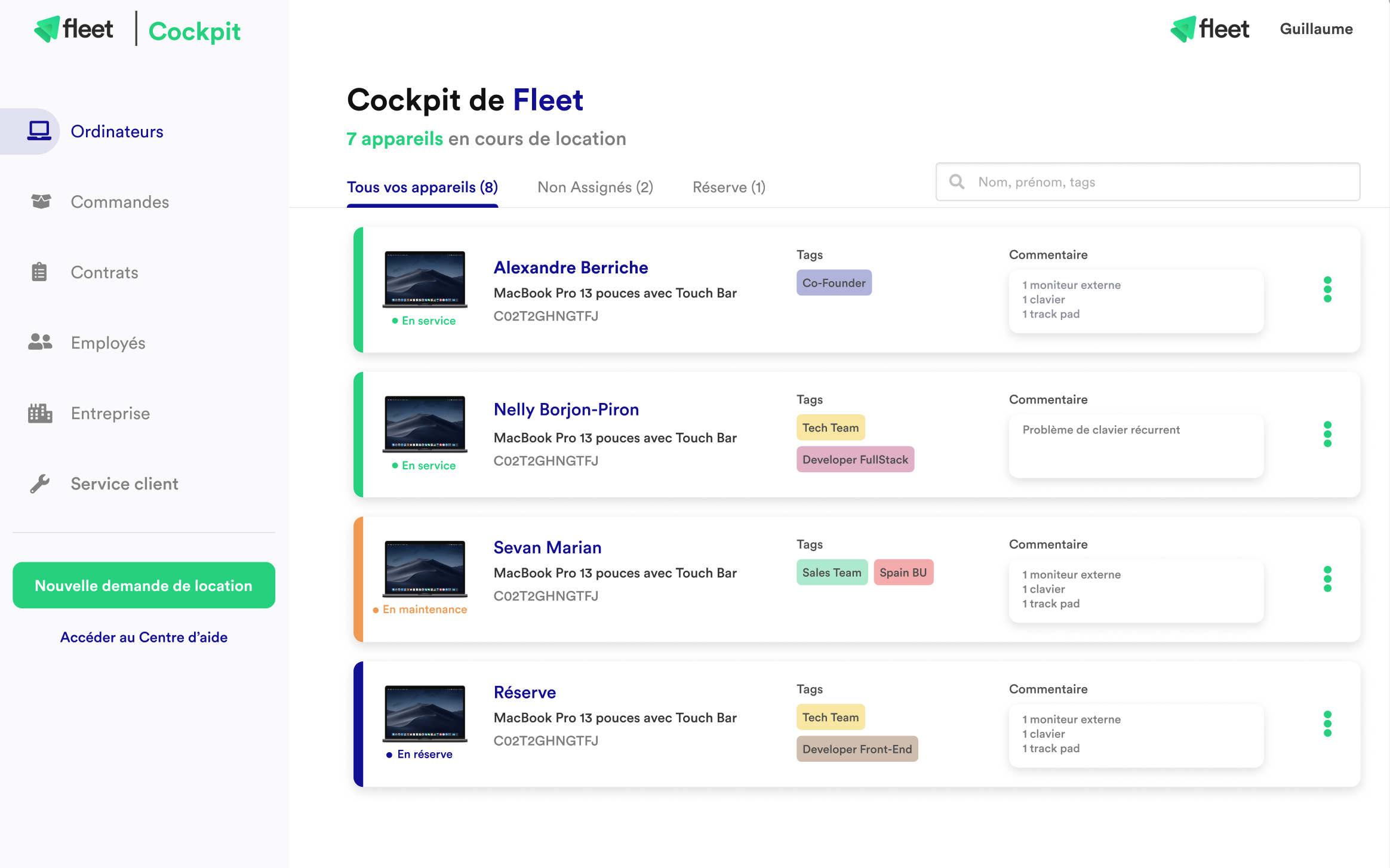The image size is (1390, 868).
Task: Open the three-dot menu for Nelly Borjon-Piron
Action: (1327, 434)
